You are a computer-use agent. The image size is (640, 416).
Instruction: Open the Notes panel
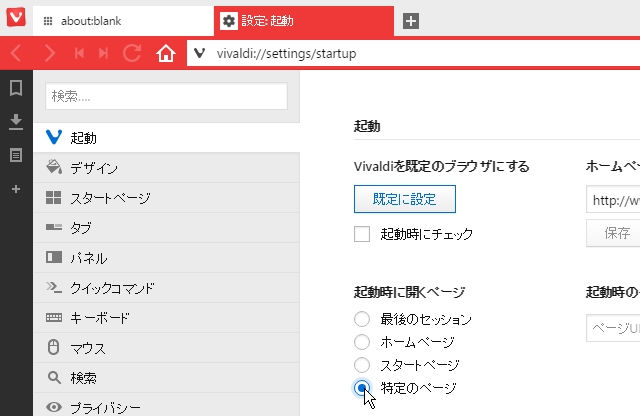[x=16, y=155]
